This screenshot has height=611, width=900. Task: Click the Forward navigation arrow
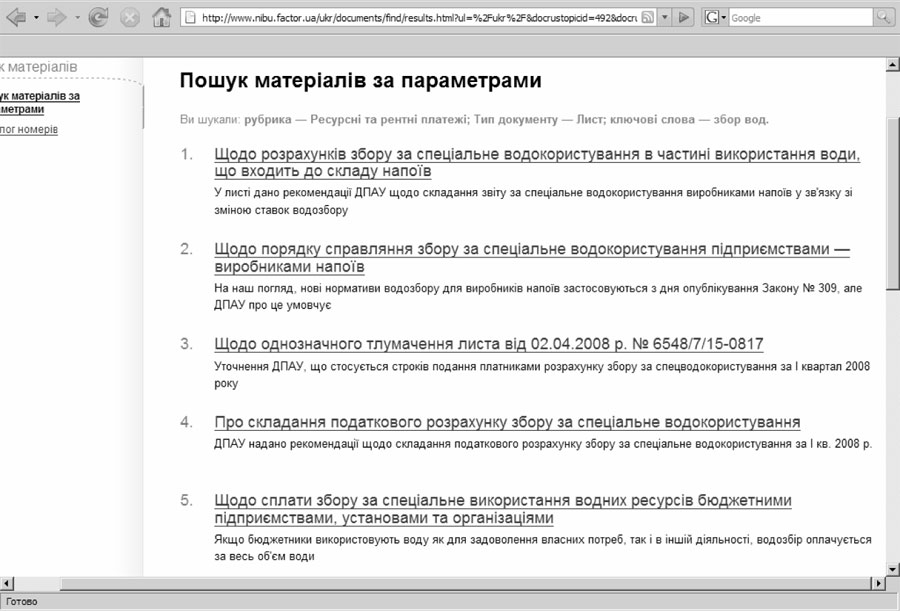tap(56, 17)
